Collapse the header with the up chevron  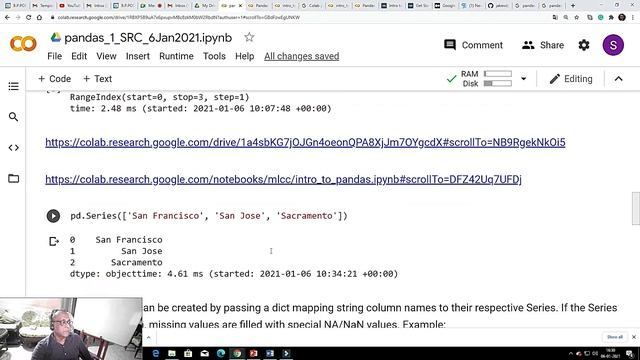tap(618, 79)
